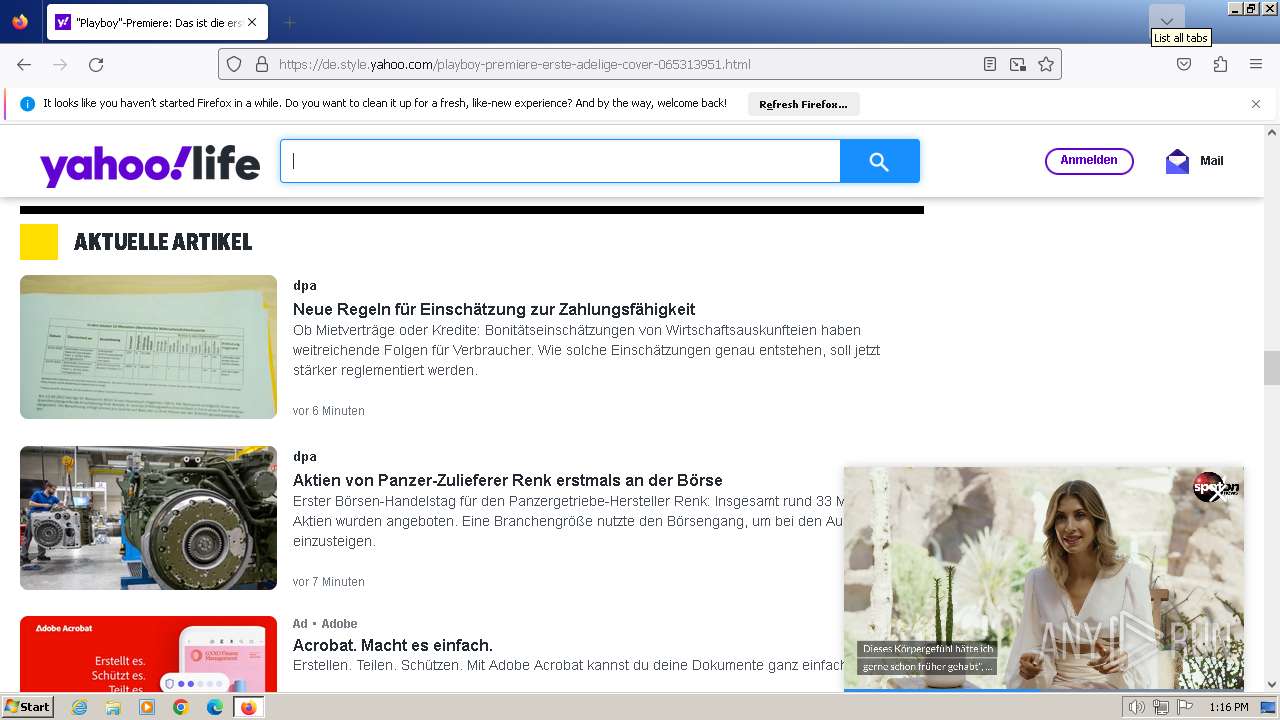Screen dimensions: 1280x720
Task: Open the extensions puzzle icon
Action: coord(1220,64)
